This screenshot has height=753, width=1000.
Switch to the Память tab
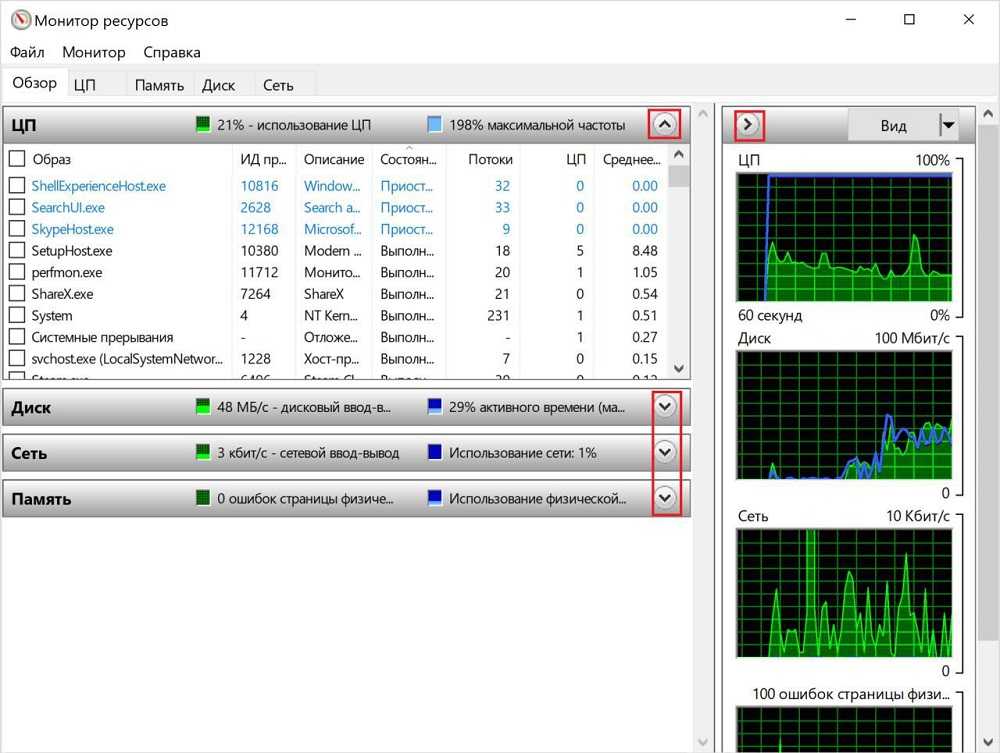coord(159,85)
